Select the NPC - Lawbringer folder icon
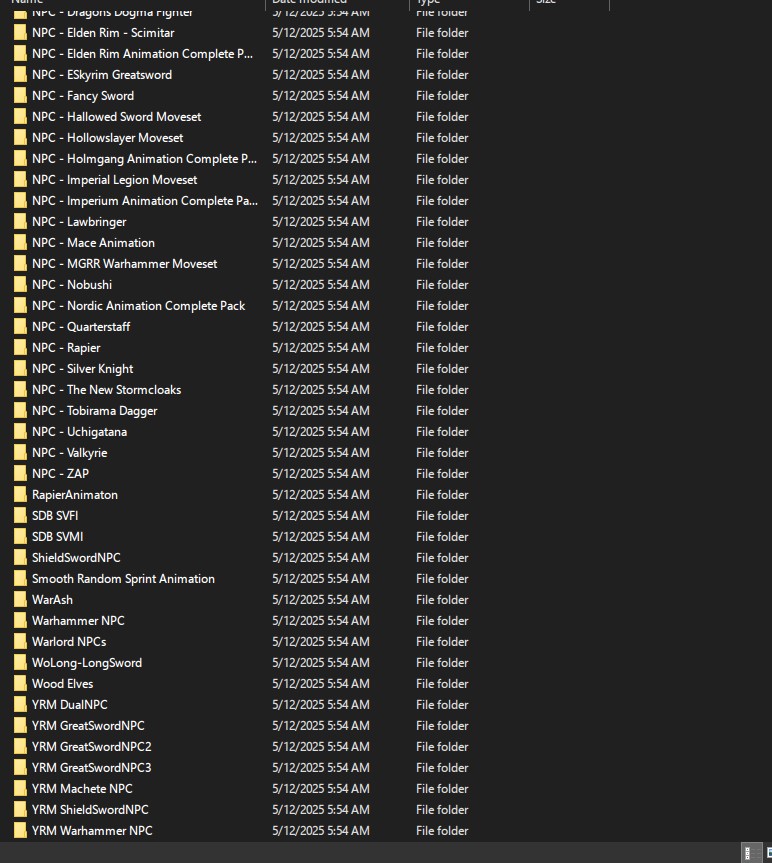Viewport: 772px width, 863px height. (x=20, y=222)
